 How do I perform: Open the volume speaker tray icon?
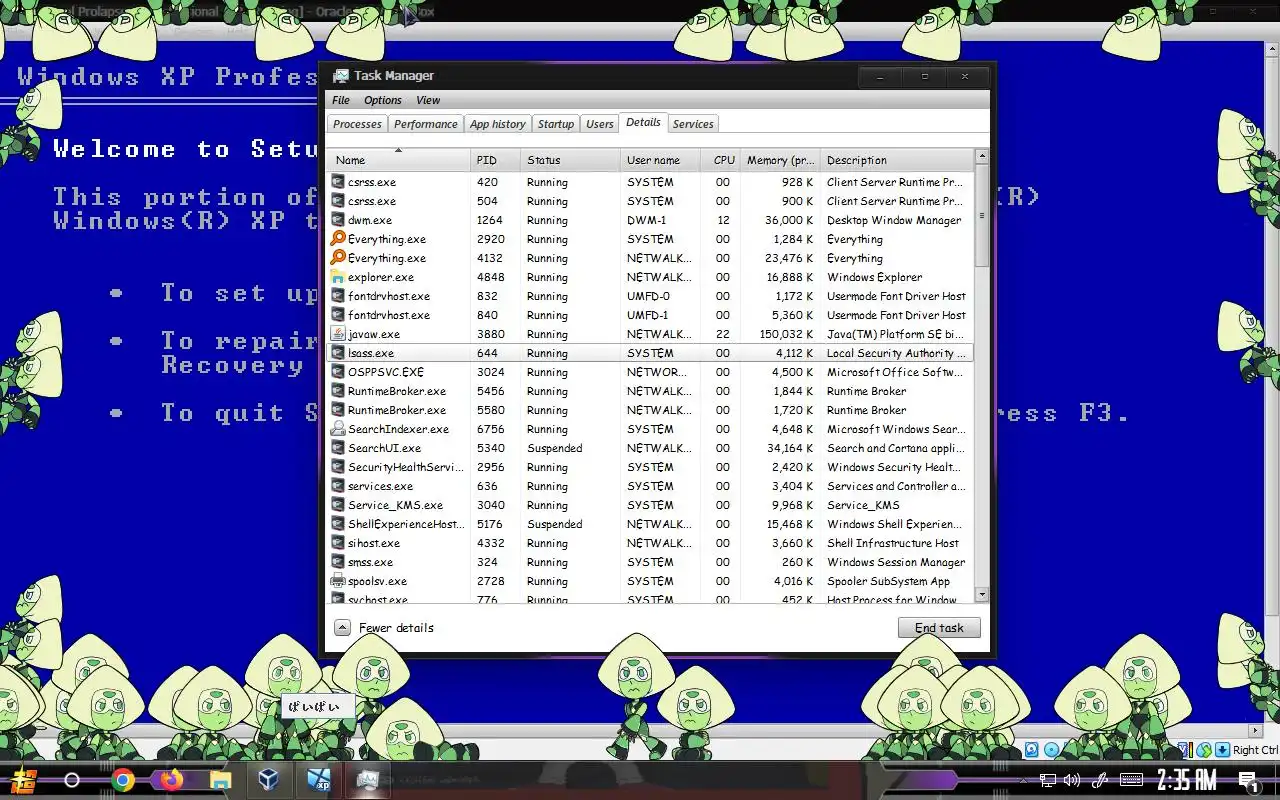point(1072,780)
